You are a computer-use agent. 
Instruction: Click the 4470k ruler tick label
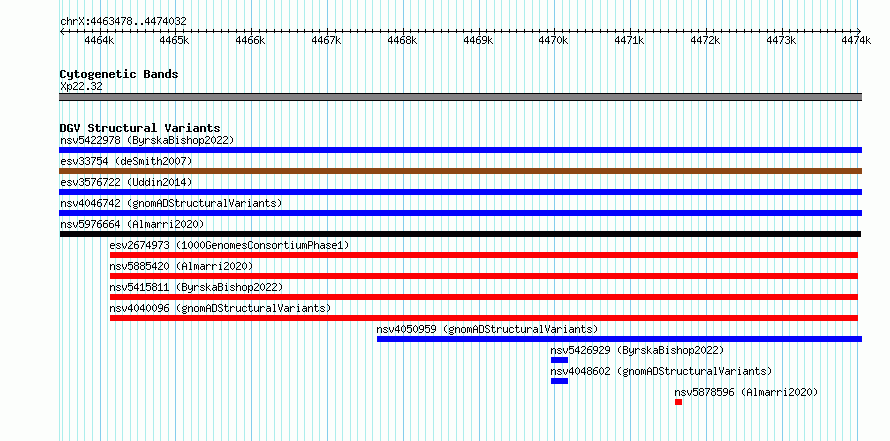554,40
